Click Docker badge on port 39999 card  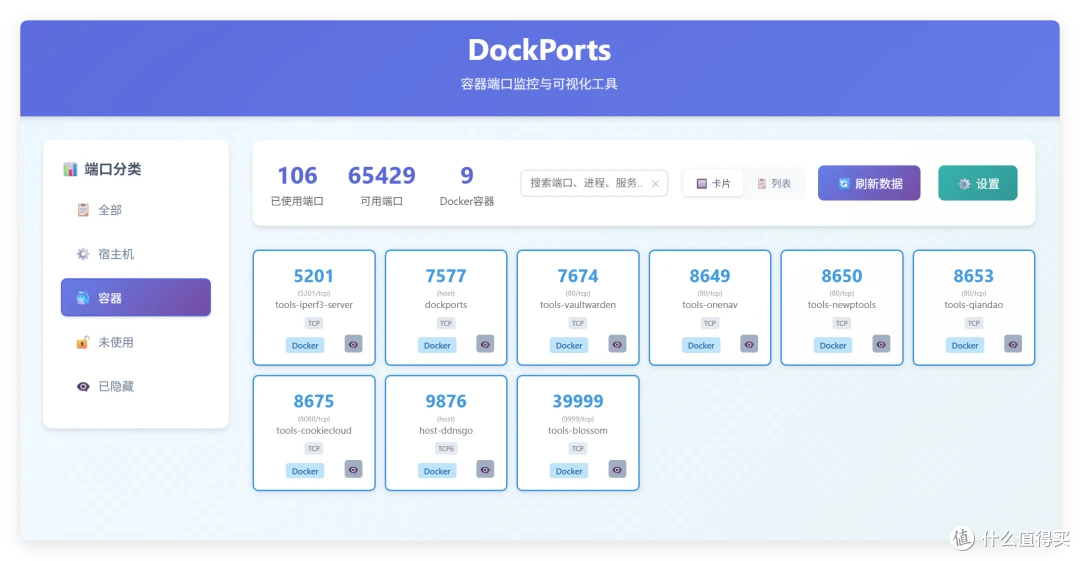[569, 471]
